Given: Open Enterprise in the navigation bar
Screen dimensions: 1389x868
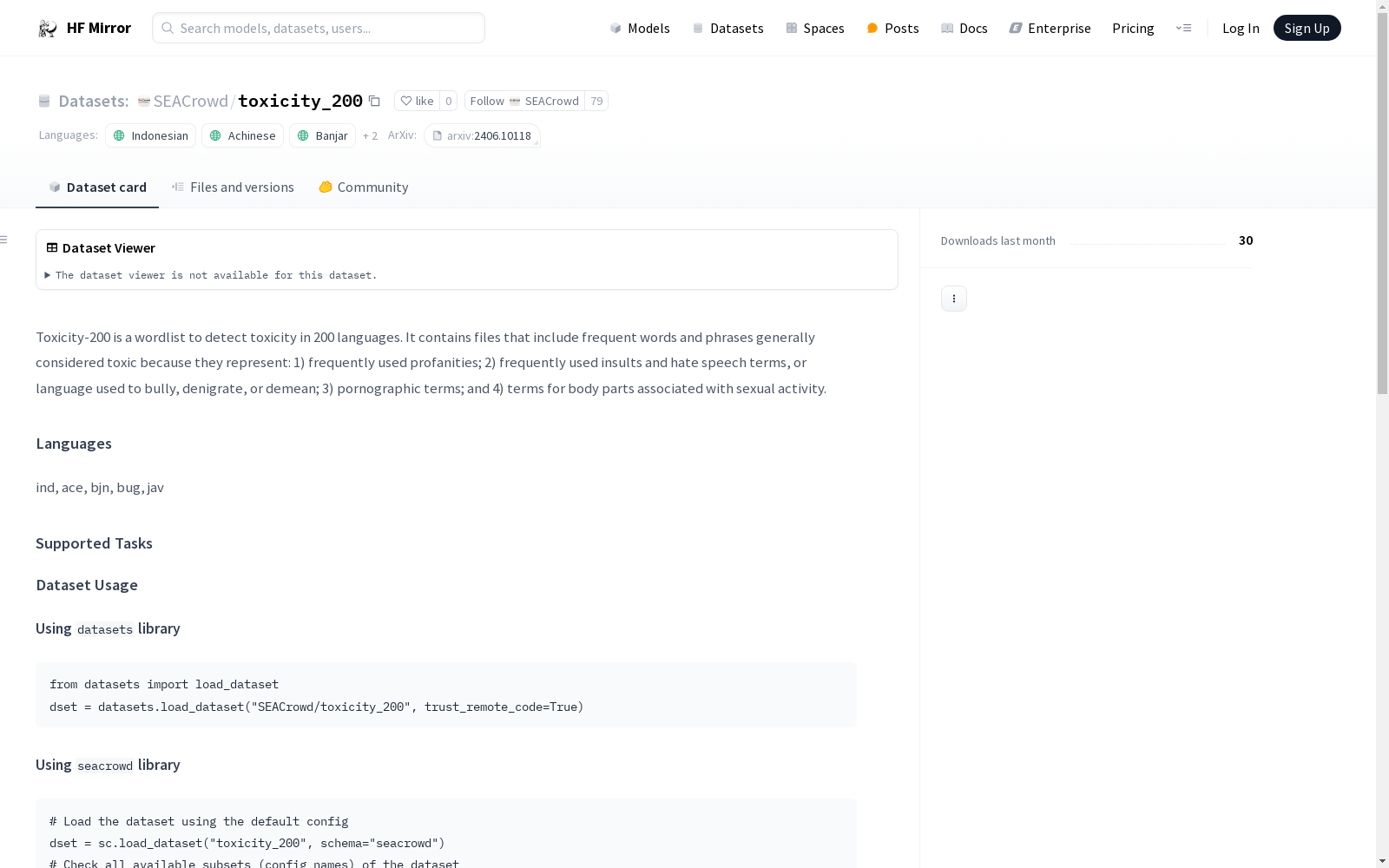Looking at the screenshot, I should coord(1050,28).
